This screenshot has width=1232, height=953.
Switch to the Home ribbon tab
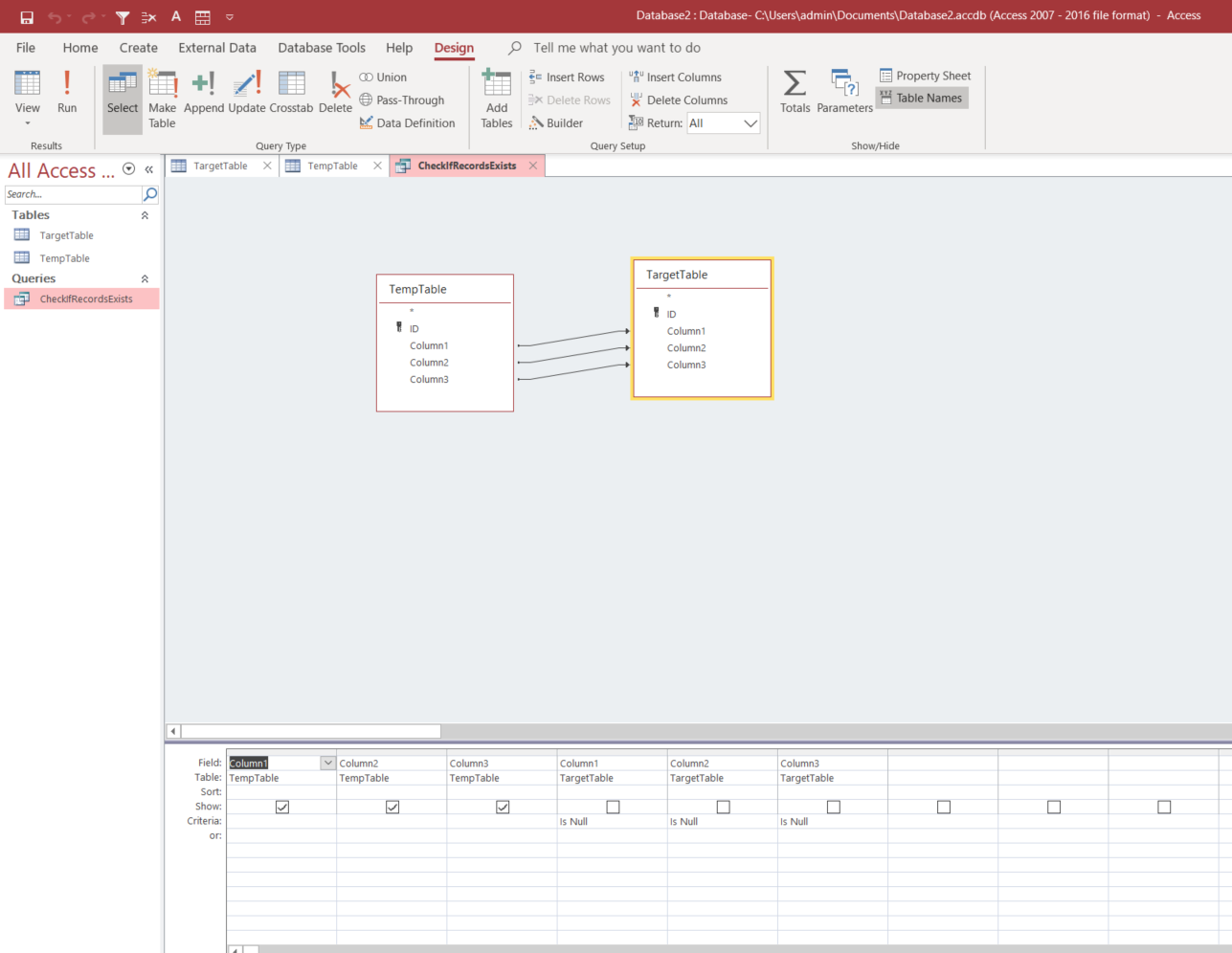click(x=80, y=48)
